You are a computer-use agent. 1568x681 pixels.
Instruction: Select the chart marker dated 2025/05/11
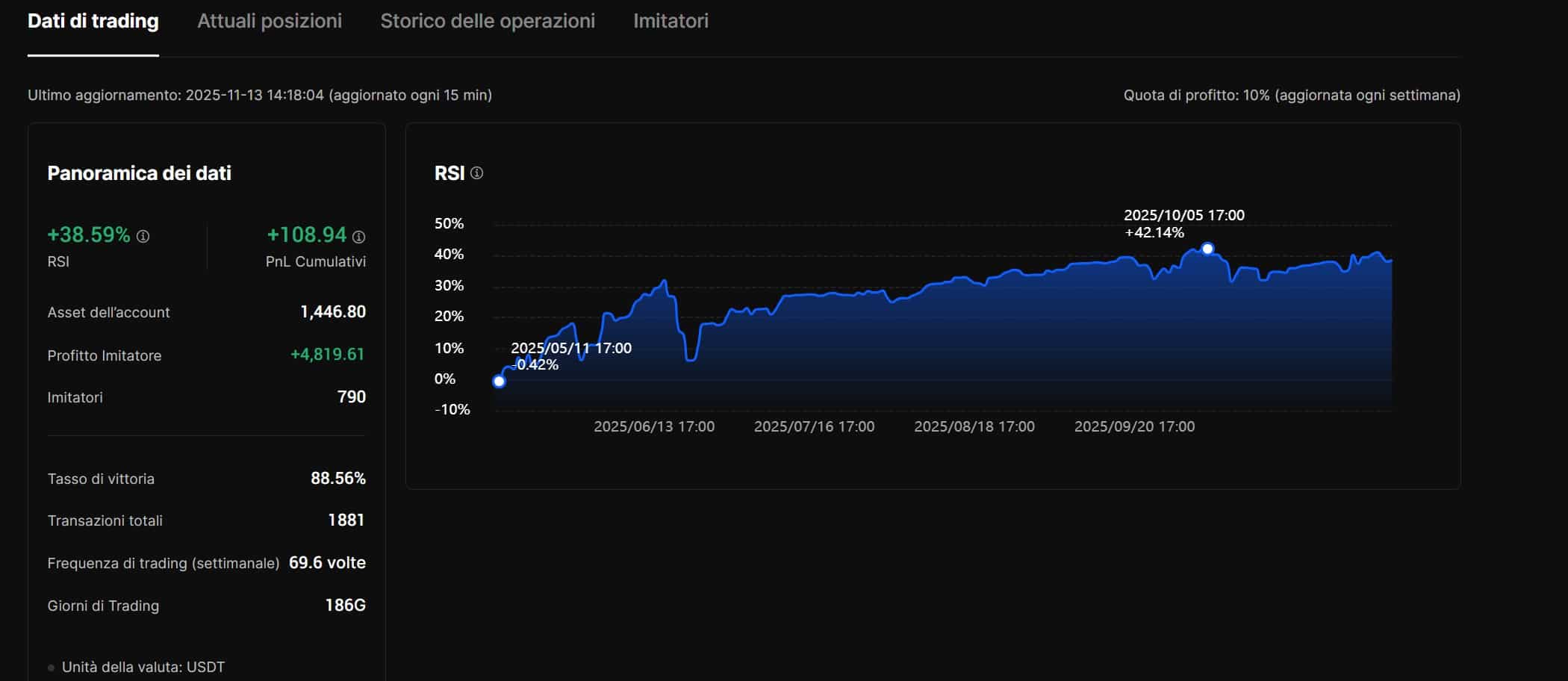tap(499, 382)
